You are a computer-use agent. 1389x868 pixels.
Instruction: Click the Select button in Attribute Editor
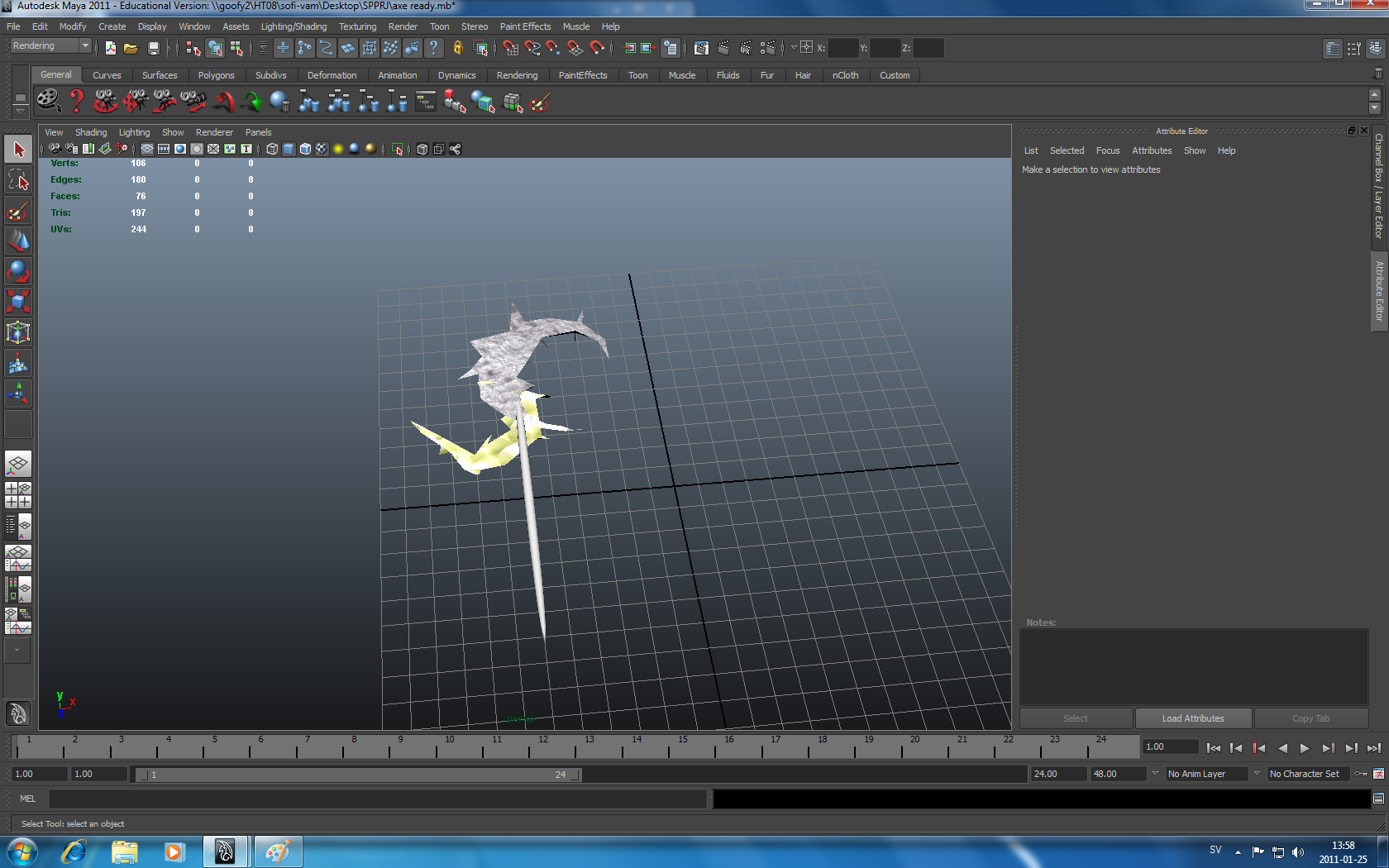pos(1076,718)
